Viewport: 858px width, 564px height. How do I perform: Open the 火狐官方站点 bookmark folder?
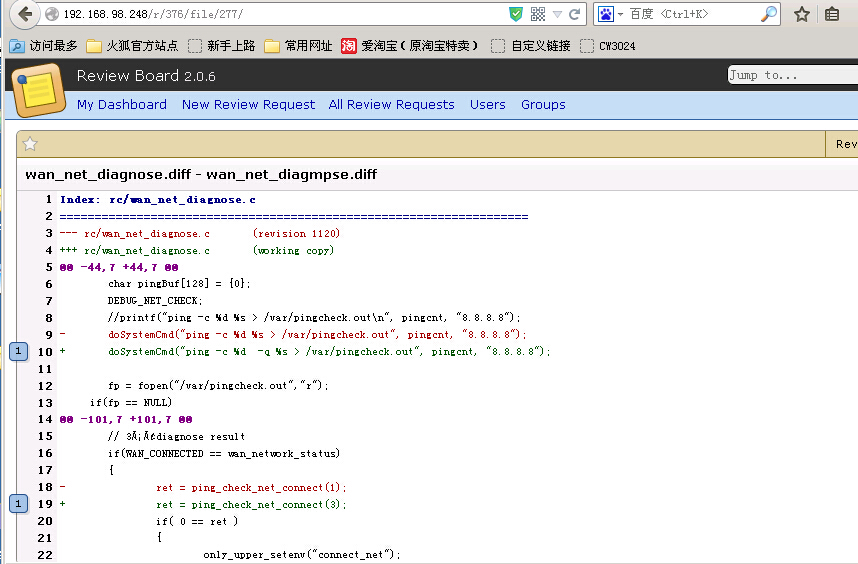[x=132, y=46]
